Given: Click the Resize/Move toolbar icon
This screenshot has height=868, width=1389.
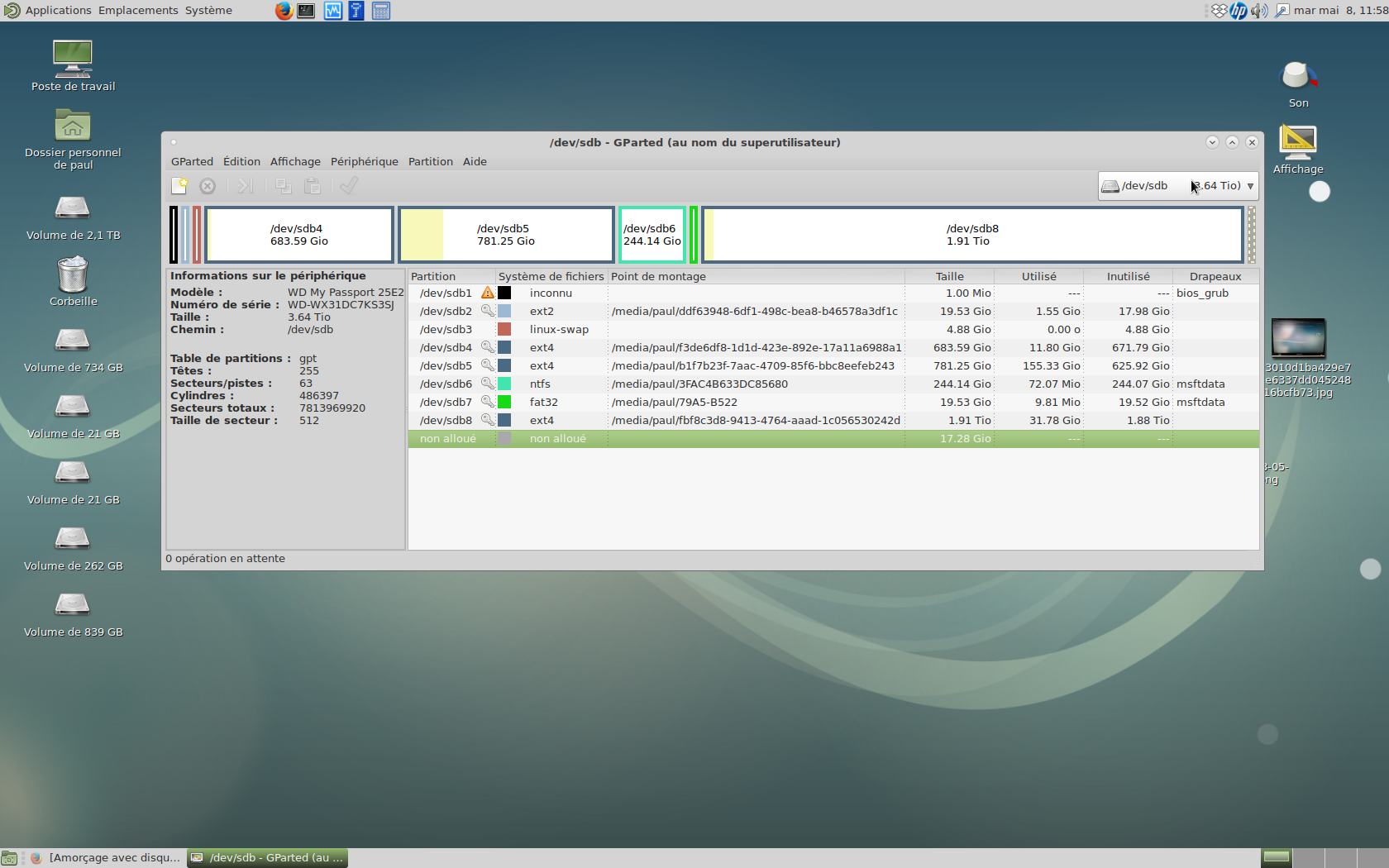Looking at the screenshot, I should point(245,186).
